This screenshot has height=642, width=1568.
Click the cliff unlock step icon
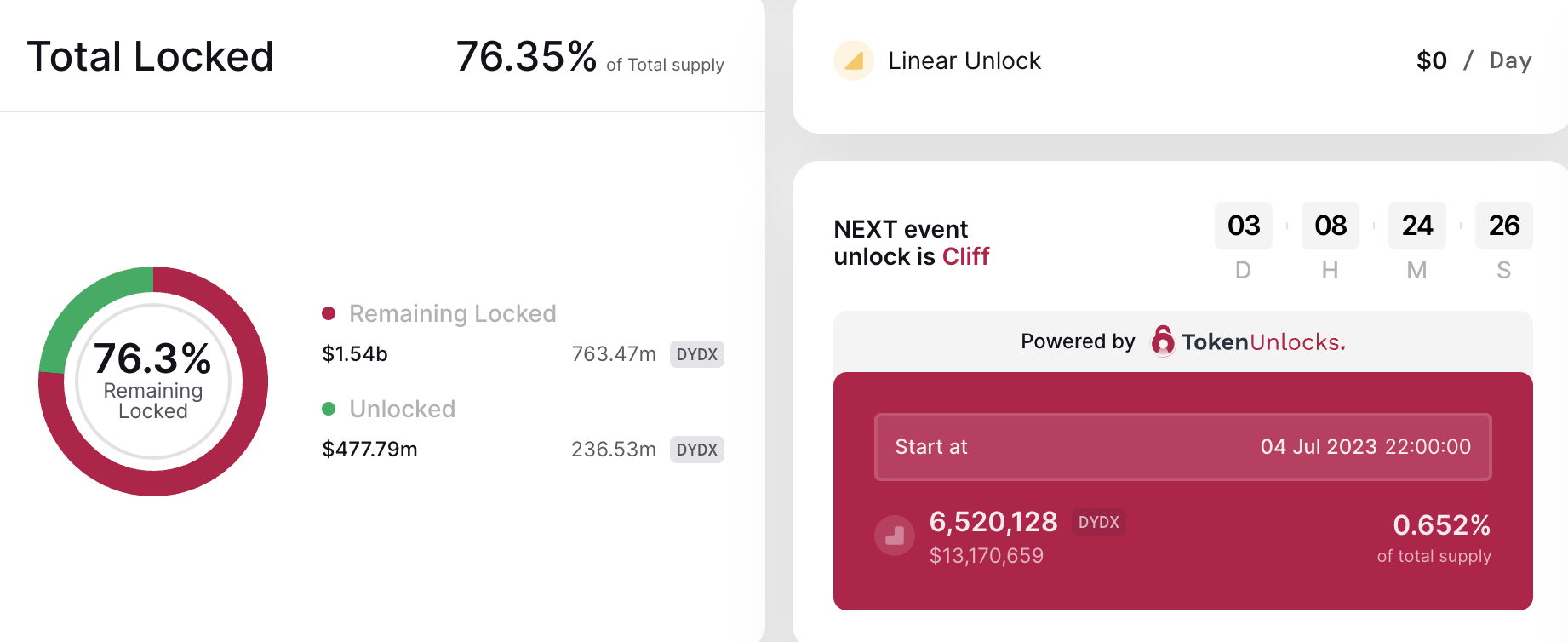click(x=895, y=536)
